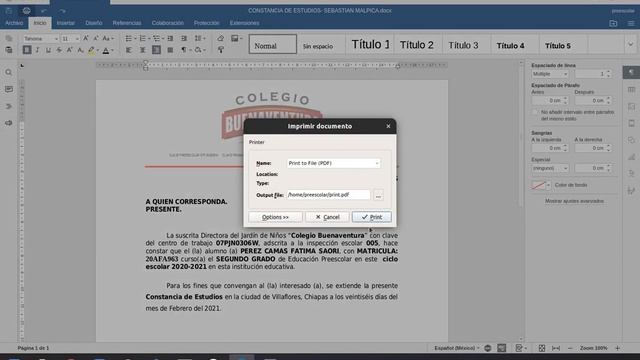The height and width of the screenshot is (360, 640).
Task: Align text center
Action: click(x=142, y=50)
